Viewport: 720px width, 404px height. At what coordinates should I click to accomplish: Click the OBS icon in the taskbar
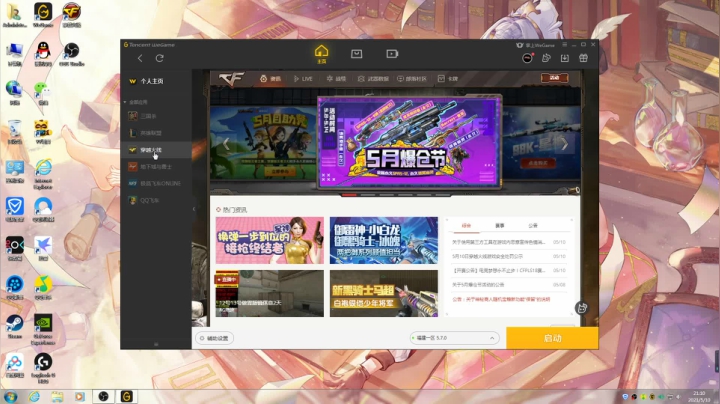point(103,396)
